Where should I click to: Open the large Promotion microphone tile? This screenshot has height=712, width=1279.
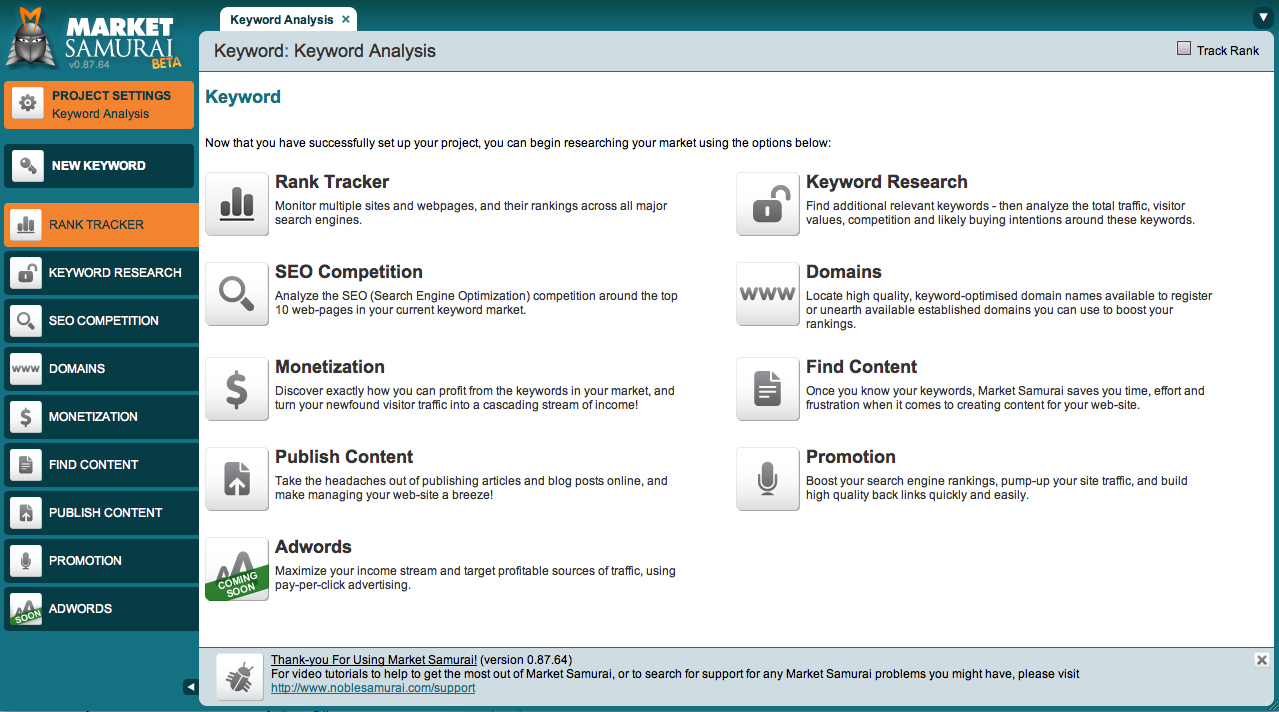(x=768, y=479)
